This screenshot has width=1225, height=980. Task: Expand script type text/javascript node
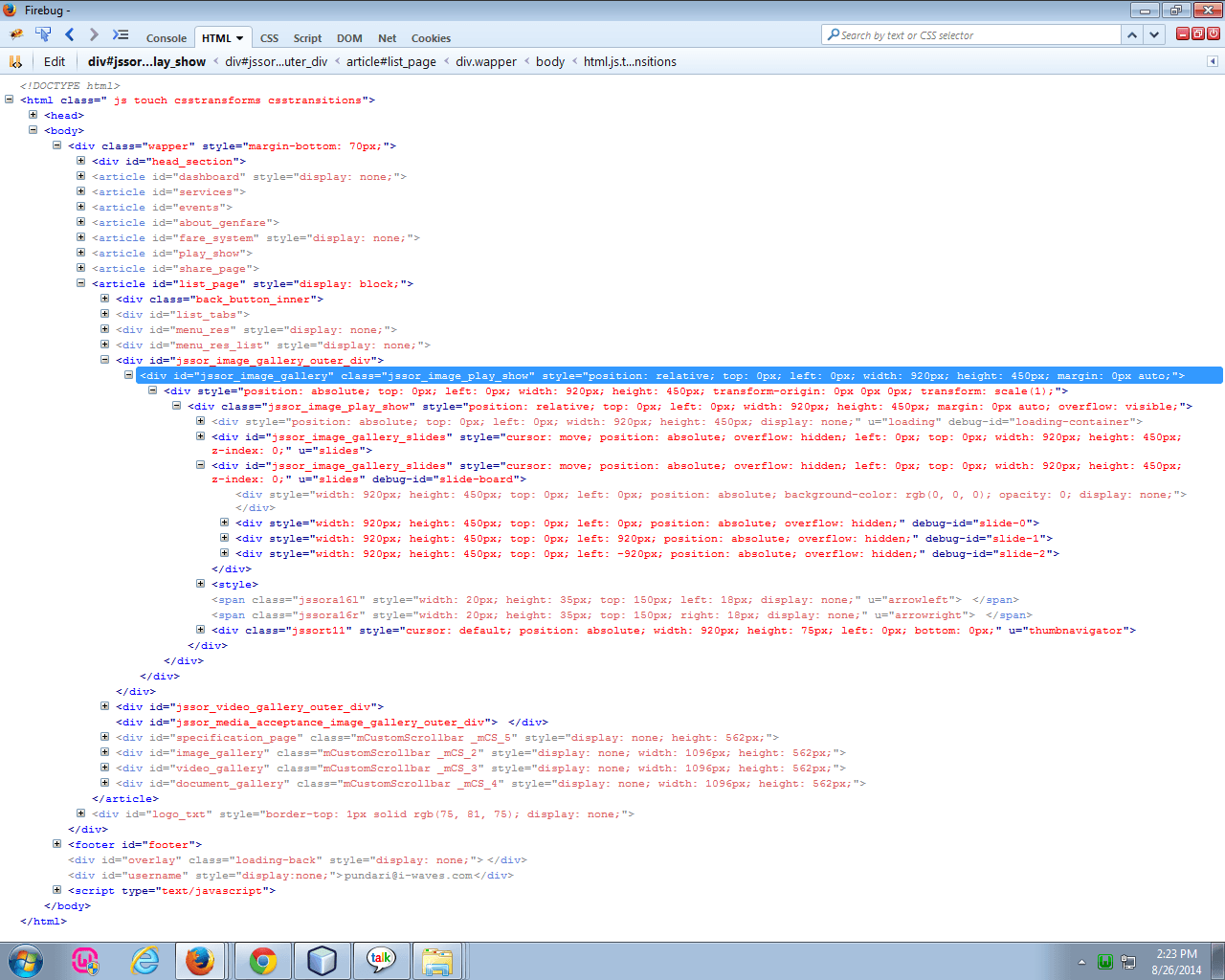coord(56,890)
